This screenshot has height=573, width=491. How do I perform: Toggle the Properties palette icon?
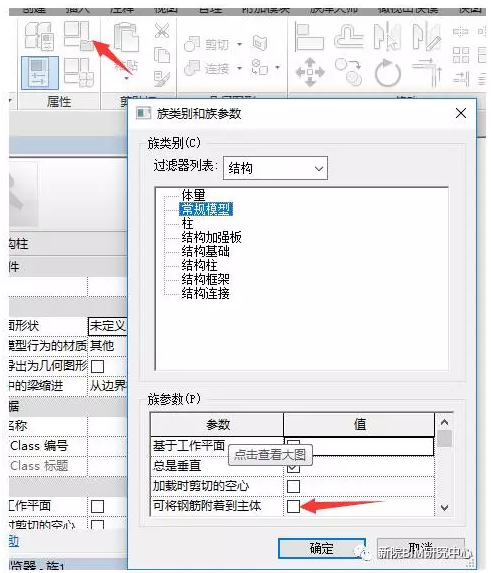(39, 73)
